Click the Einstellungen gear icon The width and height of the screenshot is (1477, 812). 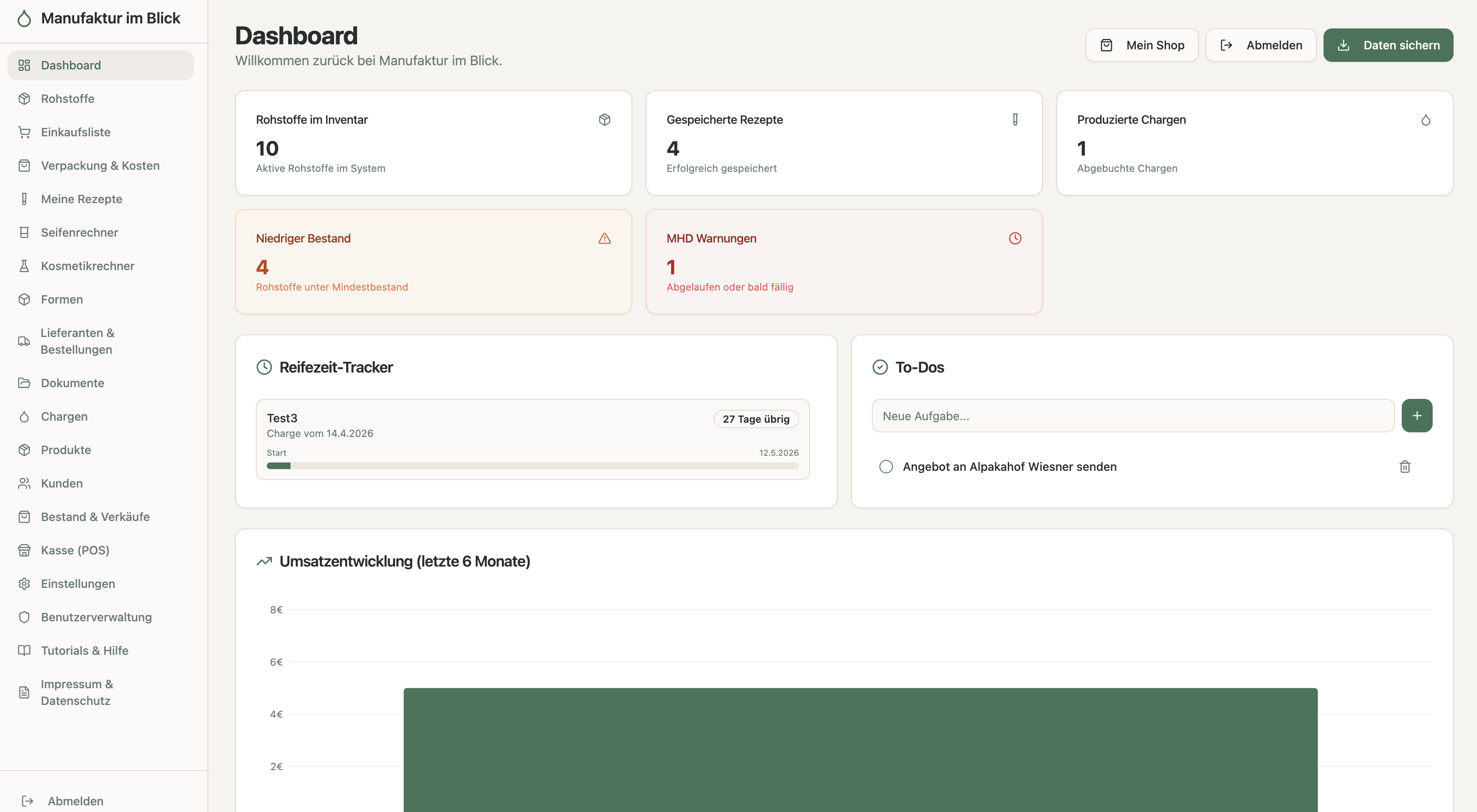tap(24, 584)
